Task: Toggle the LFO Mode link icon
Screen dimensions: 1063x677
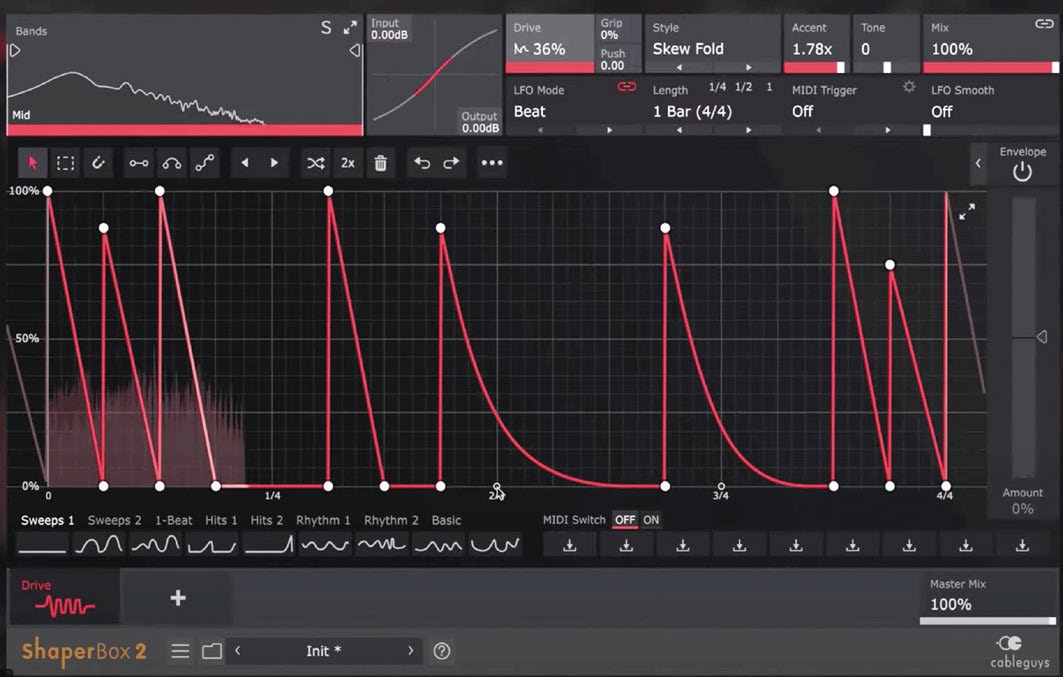Action: click(x=626, y=87)
